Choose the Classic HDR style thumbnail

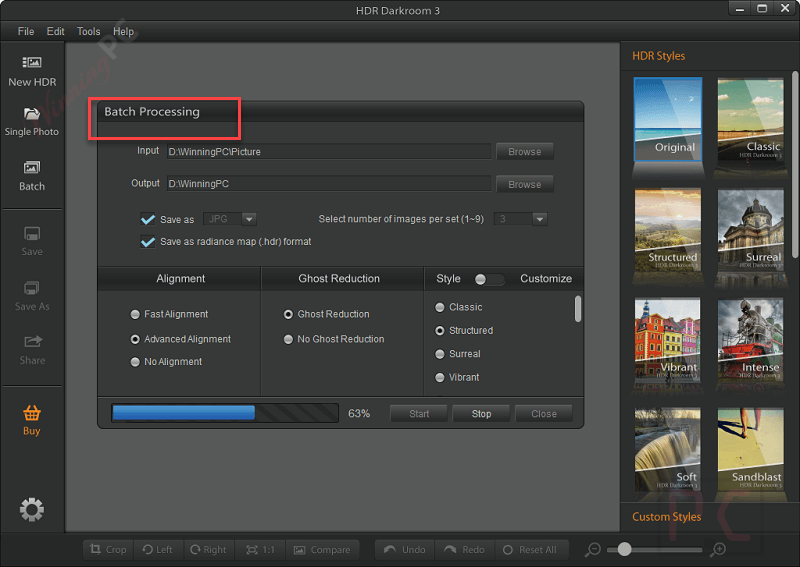click(751, 119)
